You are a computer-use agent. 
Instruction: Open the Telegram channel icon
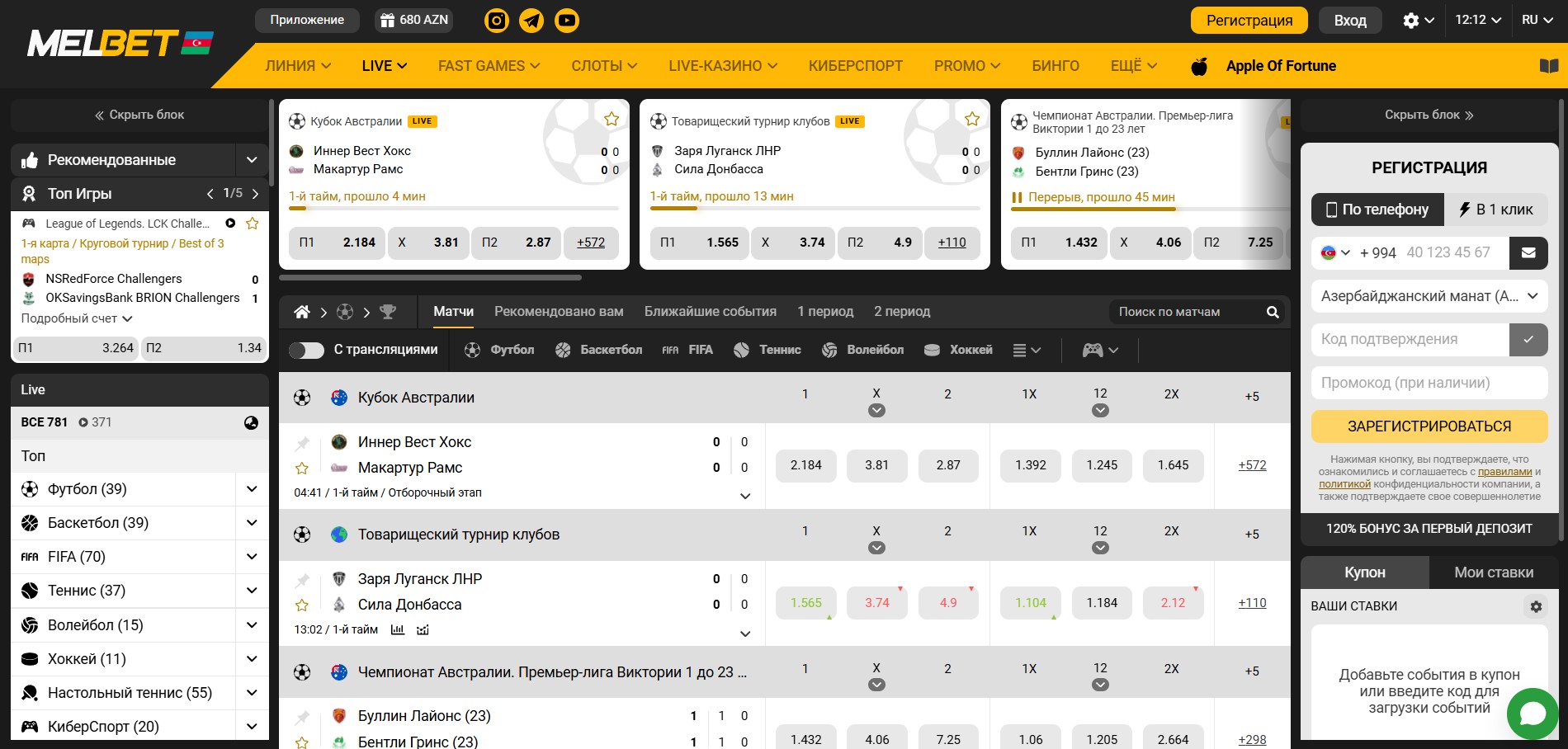(531, 20)
